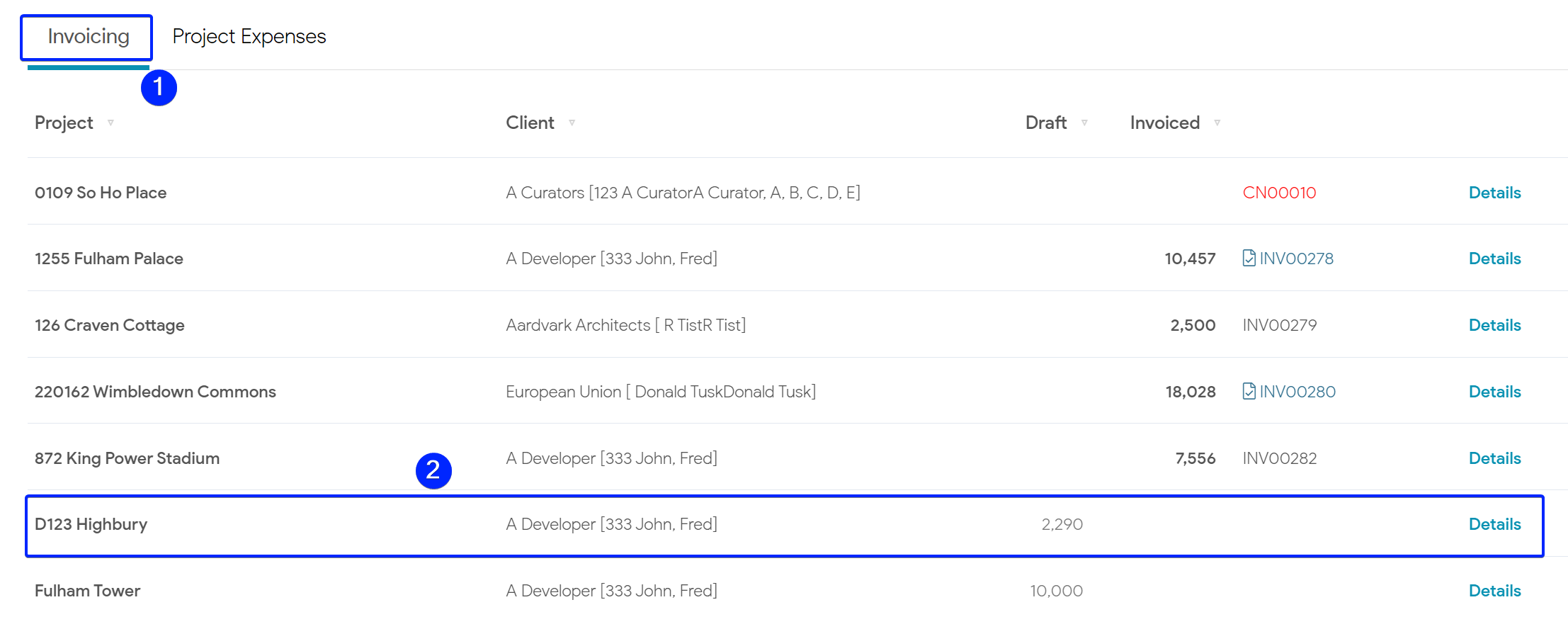Sort by the Project column arrow
Viewport: 1568px width, 629px height.
tap(110, 123)
